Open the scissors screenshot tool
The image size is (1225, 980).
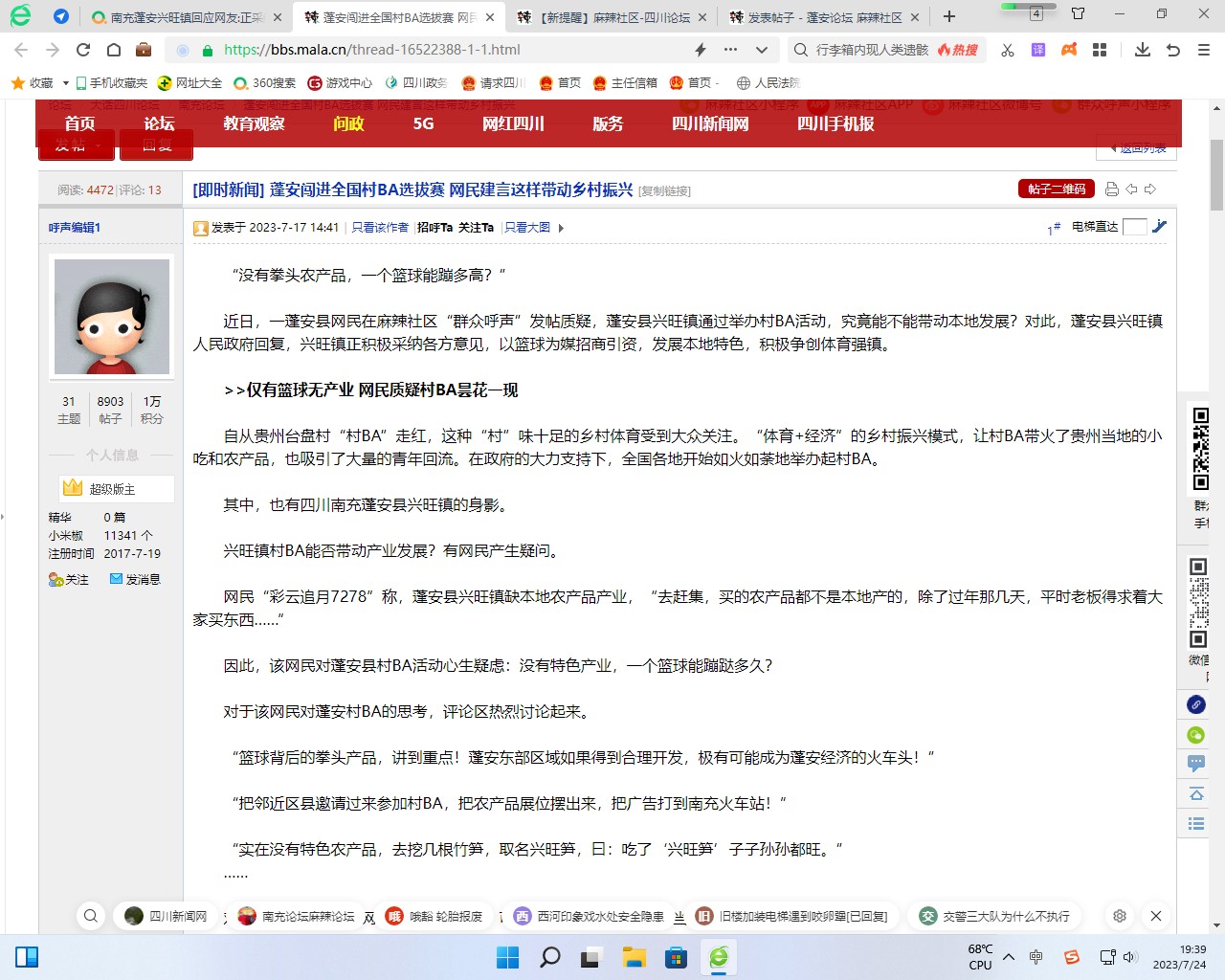coord(1008,50)
